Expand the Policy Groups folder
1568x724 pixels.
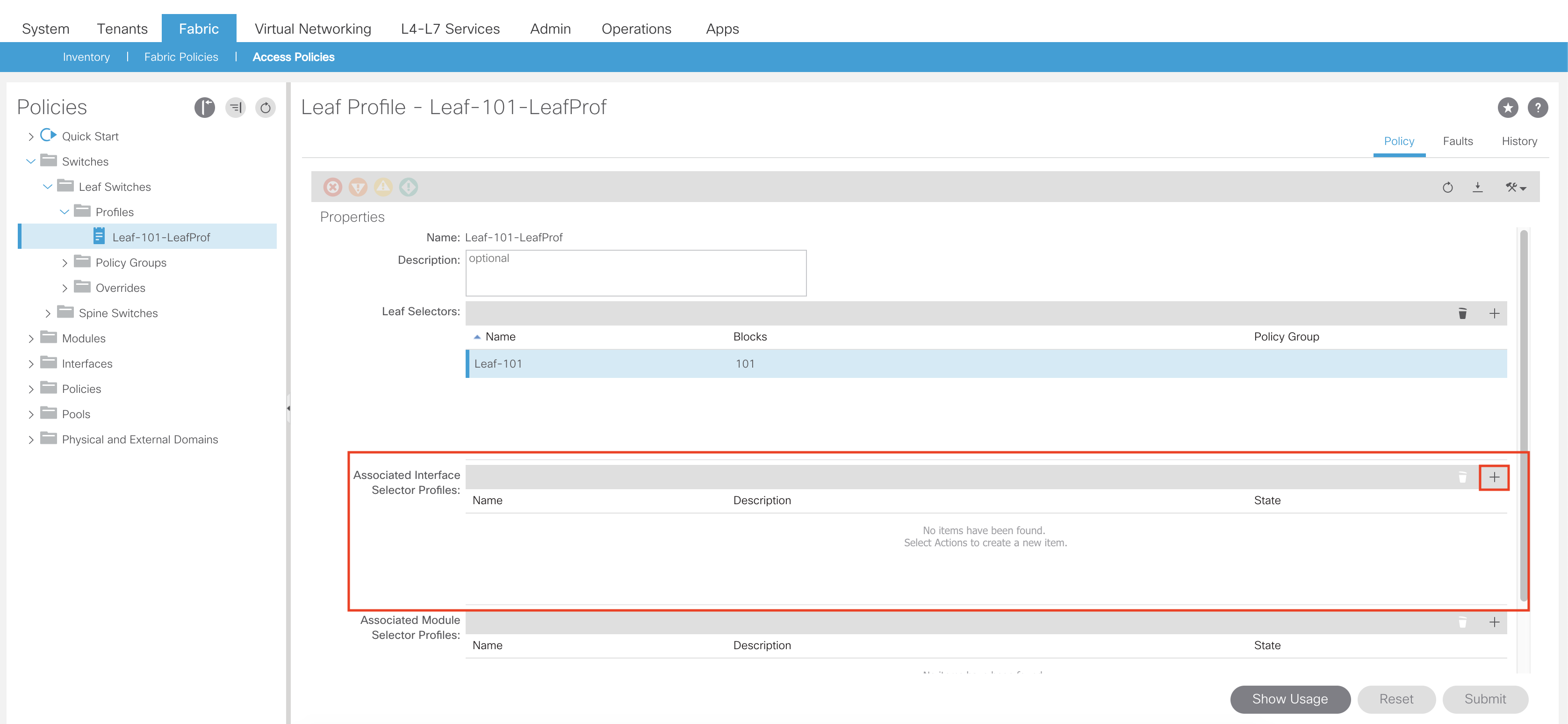pyautogui.click(x=65, y=263)
